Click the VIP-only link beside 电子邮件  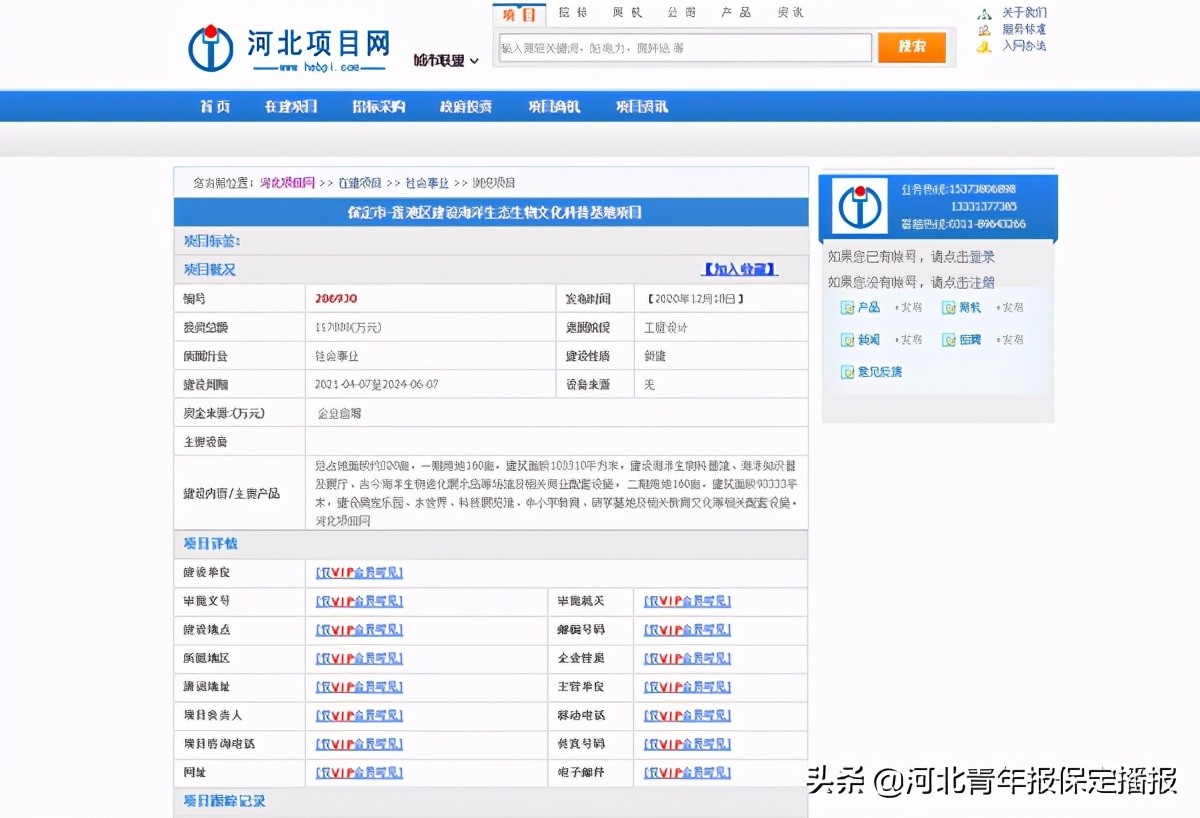(687, 773)
